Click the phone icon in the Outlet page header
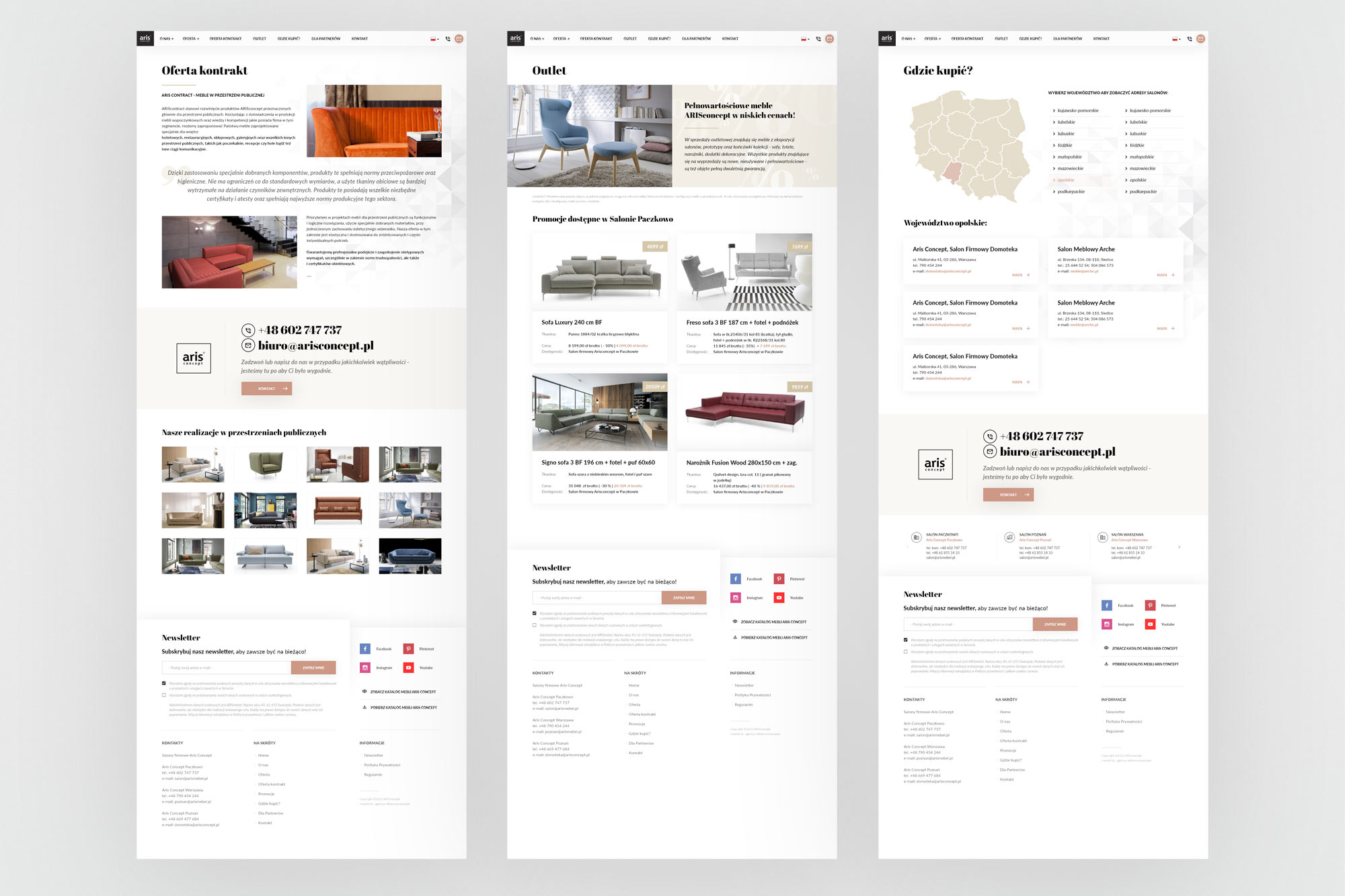This screenshot has height=896, width=1345. point(818,39)
